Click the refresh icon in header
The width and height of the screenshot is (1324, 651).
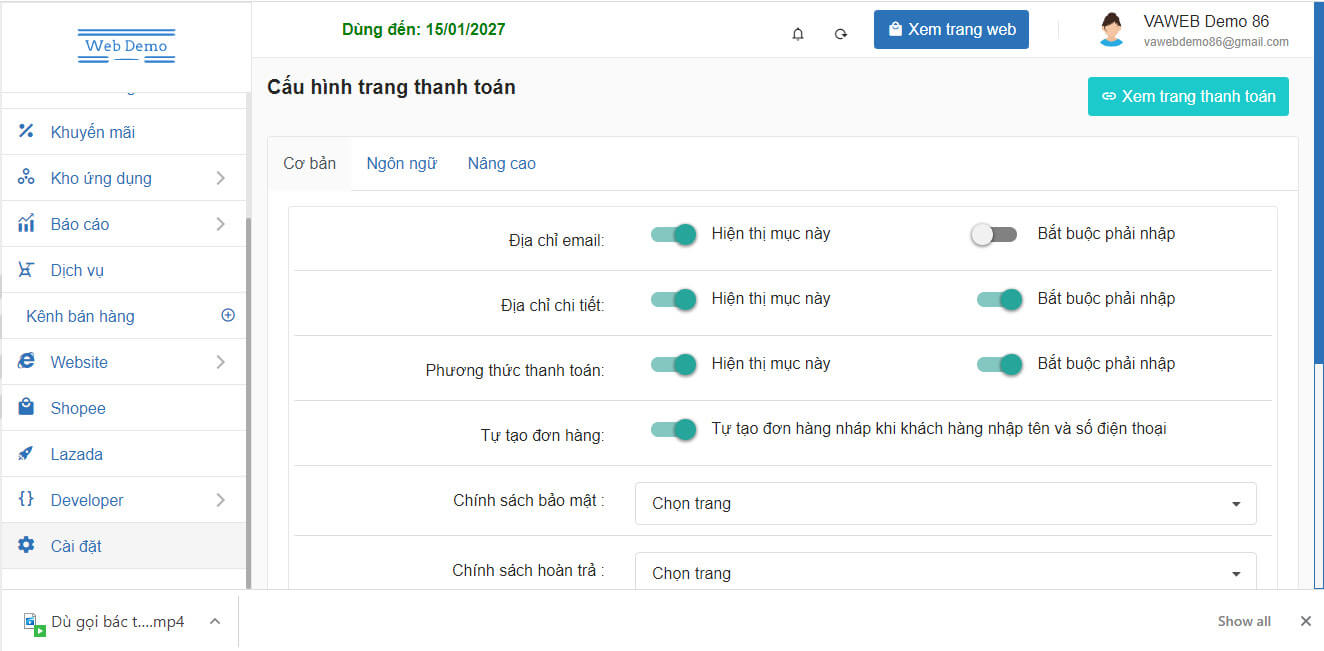pos(841,33)
